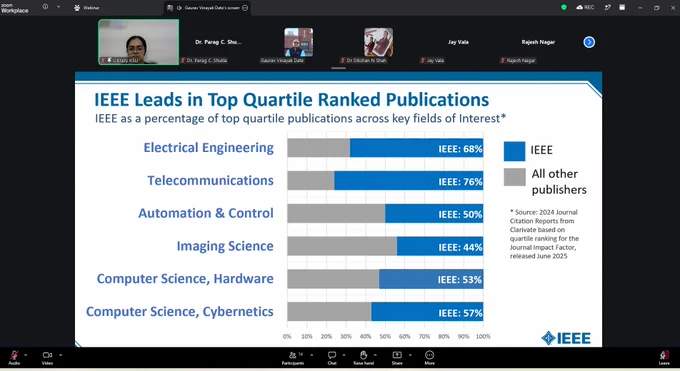Screen dimensions: 680x371
Task: Click the meeting info circle icon
Action: [45, 7]
